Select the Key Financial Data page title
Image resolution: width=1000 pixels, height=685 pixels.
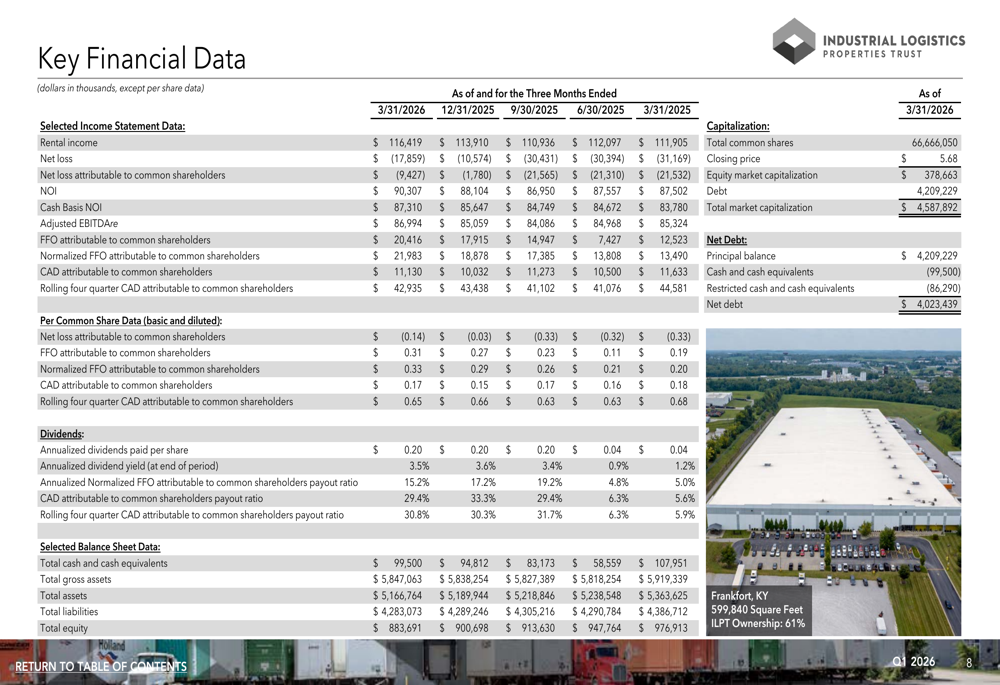(141, 59)
